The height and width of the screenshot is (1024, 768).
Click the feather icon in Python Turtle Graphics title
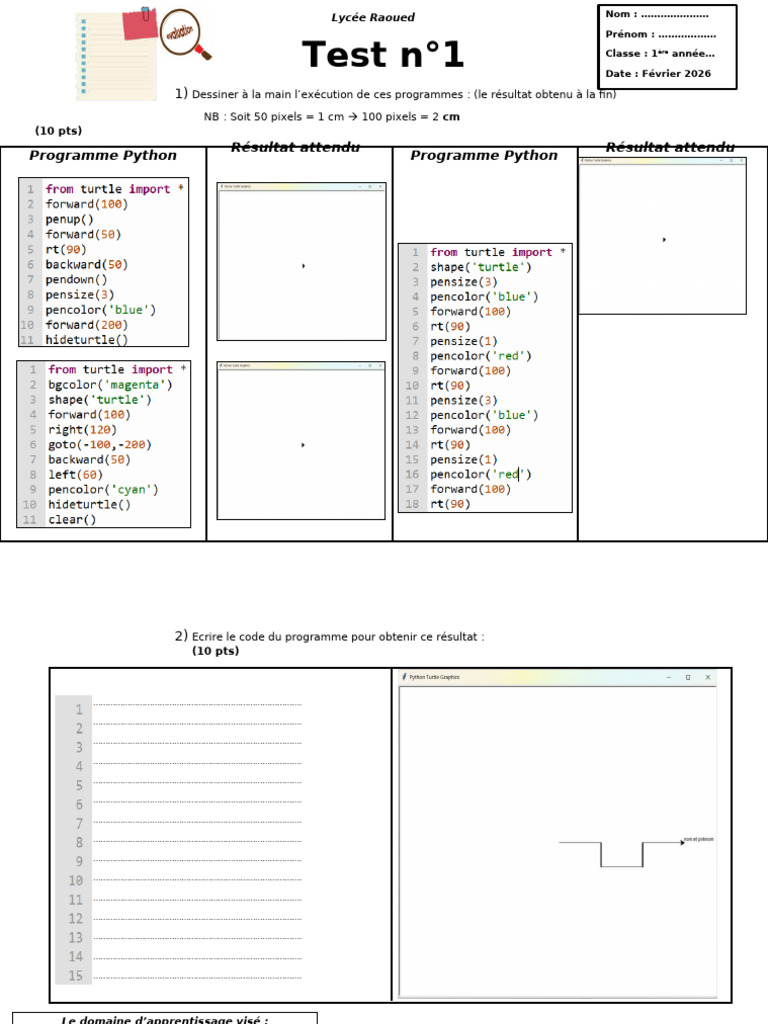(404, 677)
